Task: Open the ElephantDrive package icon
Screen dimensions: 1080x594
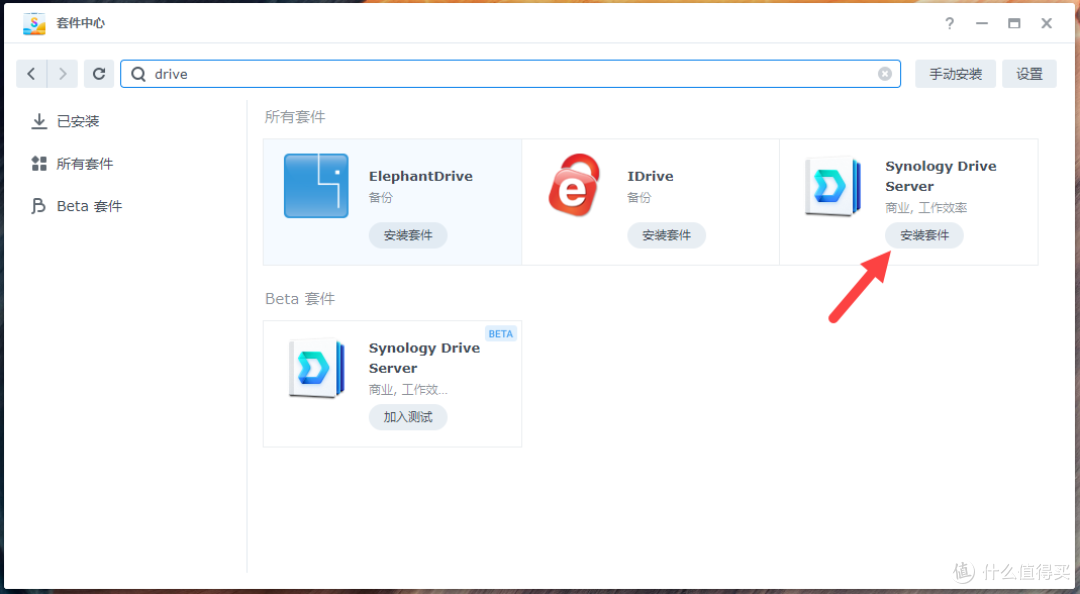Action: 316,185
